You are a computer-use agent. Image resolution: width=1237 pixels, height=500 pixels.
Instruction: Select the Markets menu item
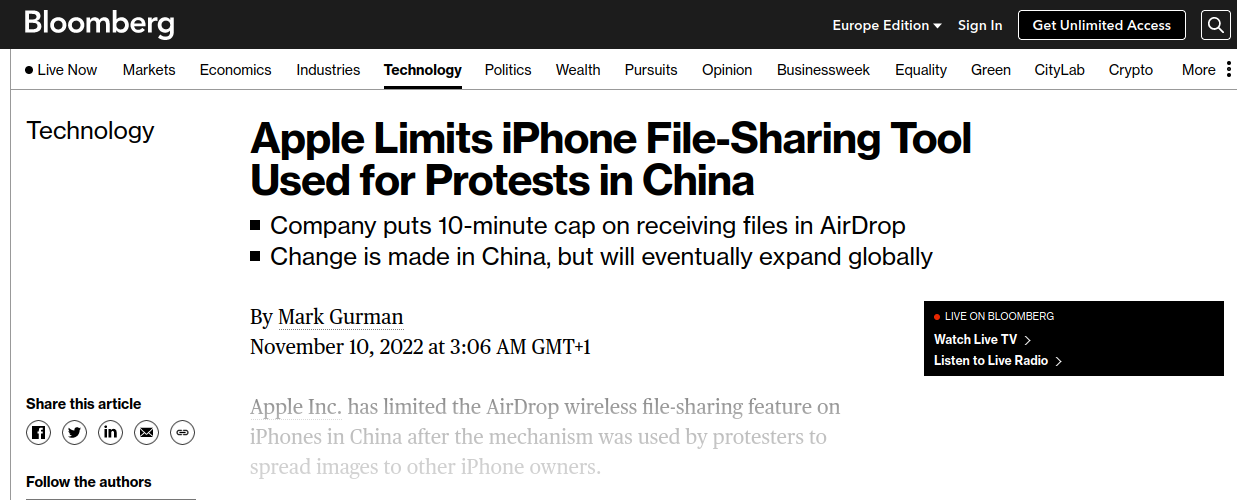pos(149,70)
